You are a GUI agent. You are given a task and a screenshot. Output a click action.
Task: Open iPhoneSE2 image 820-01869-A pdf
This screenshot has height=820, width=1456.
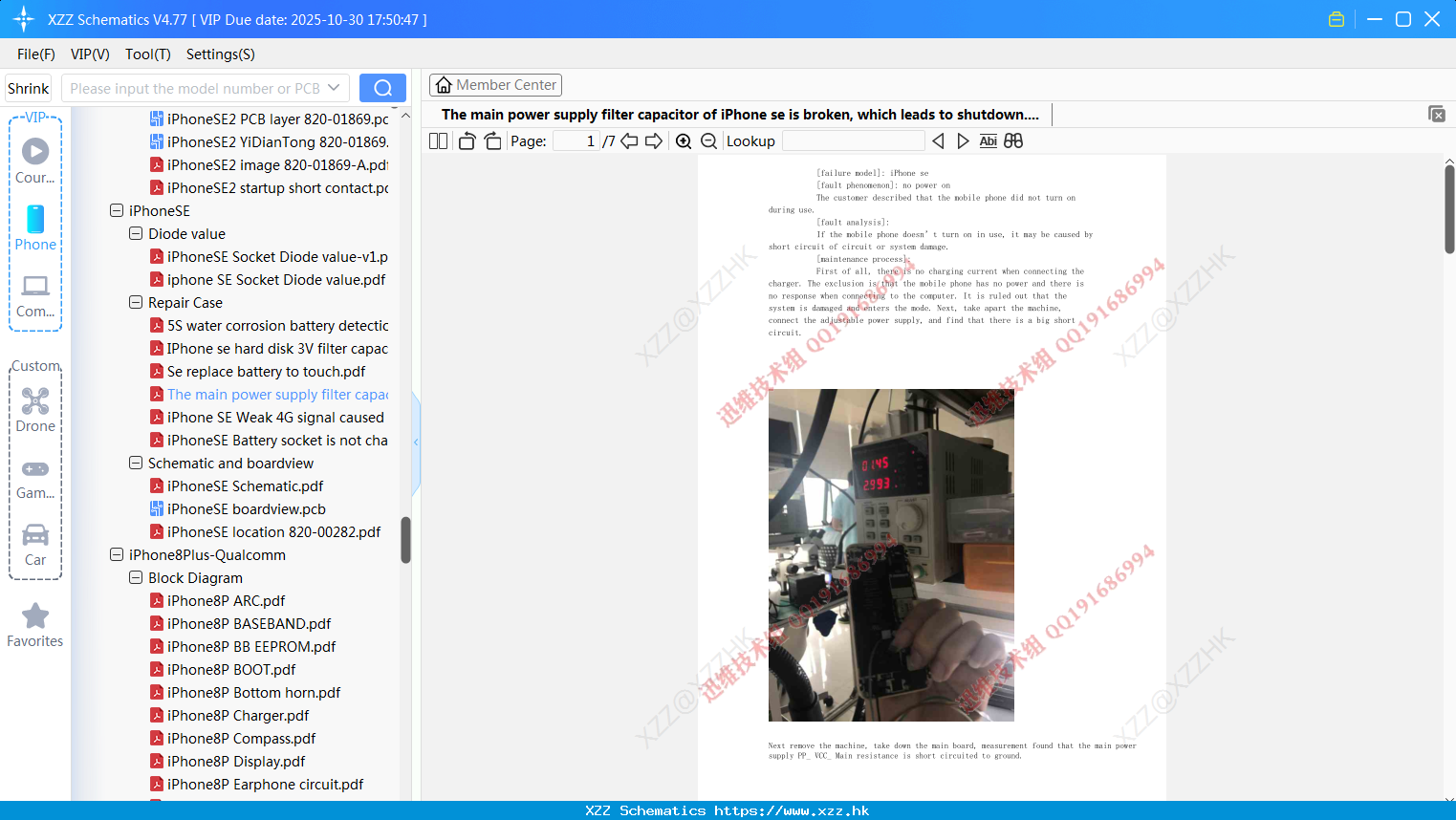click(x=270, y=164)
